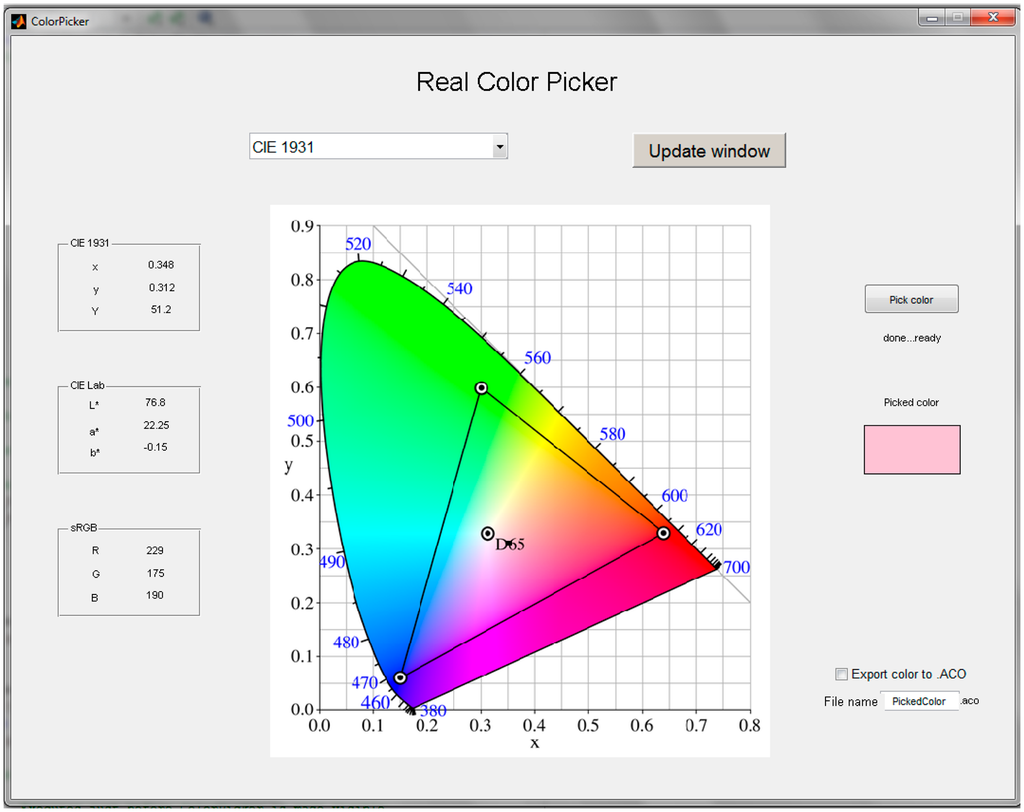Click the Pick color button
Image resolution: width=1024 pixels, height=812 pixels.
point(911,300)
